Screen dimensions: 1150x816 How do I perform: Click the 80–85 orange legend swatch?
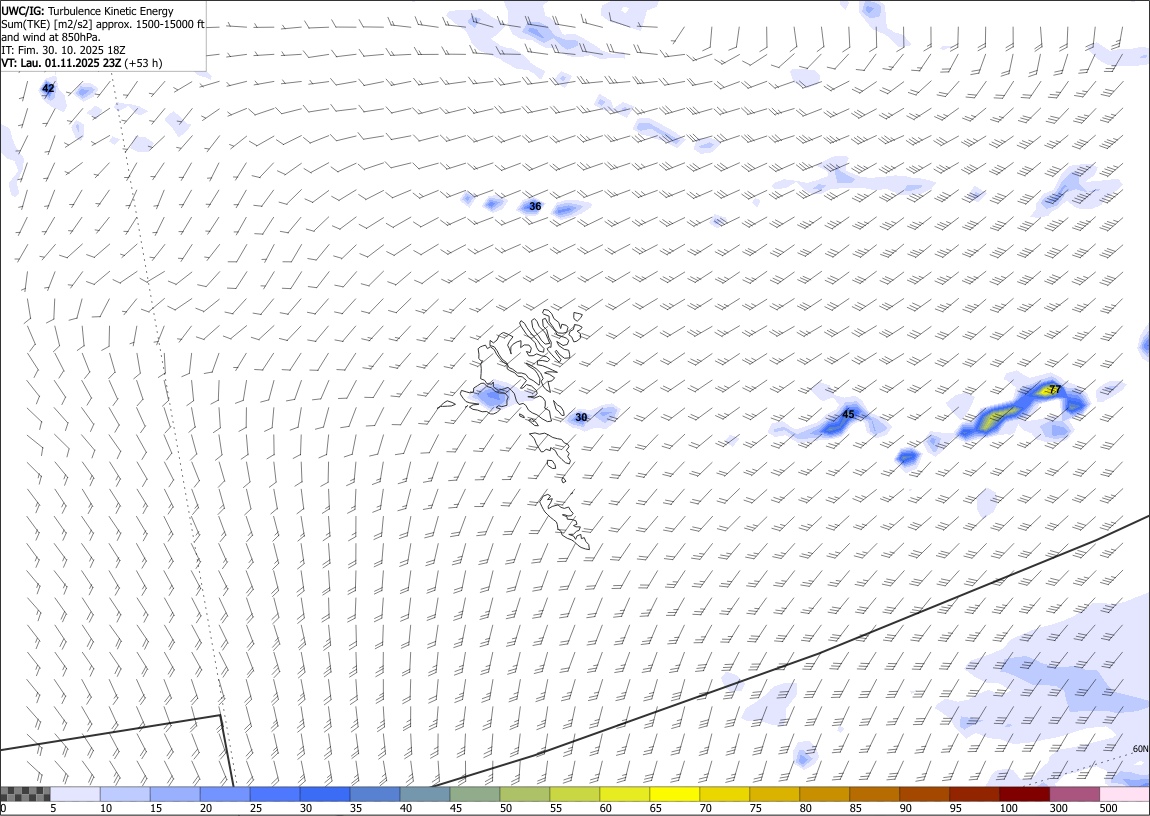[824, 794]
